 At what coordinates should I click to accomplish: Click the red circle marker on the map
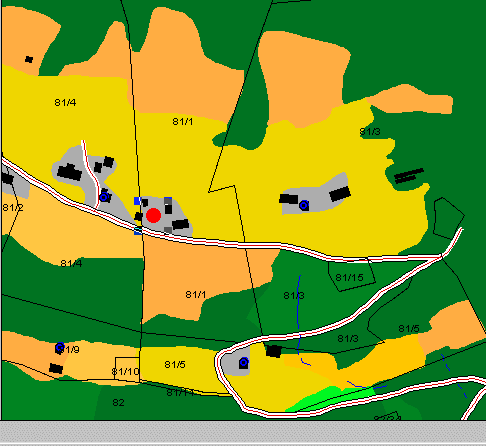coord(153,215)
